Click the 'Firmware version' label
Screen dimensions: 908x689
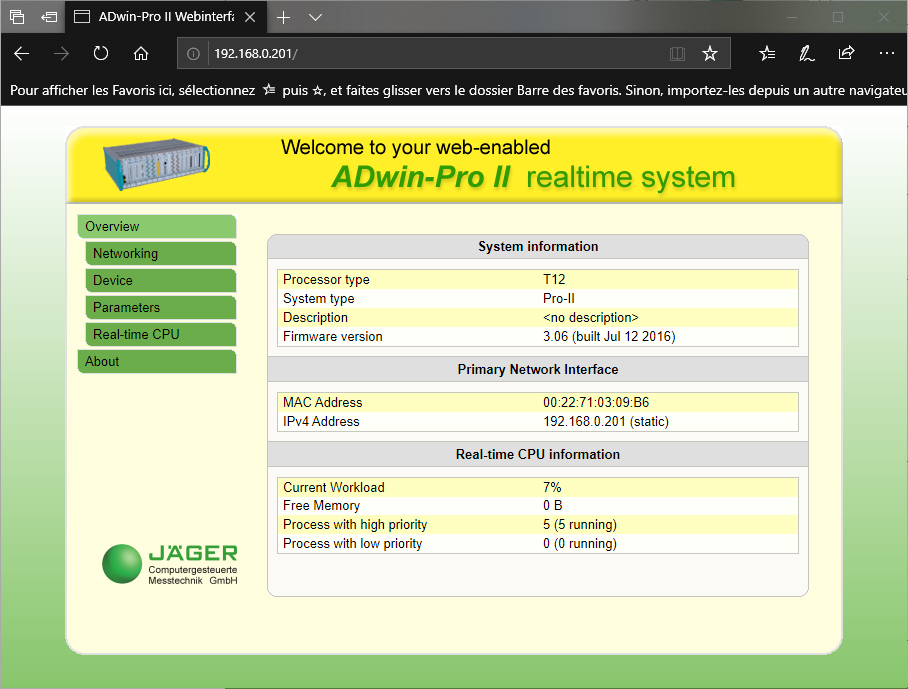(x=332, y=336)
